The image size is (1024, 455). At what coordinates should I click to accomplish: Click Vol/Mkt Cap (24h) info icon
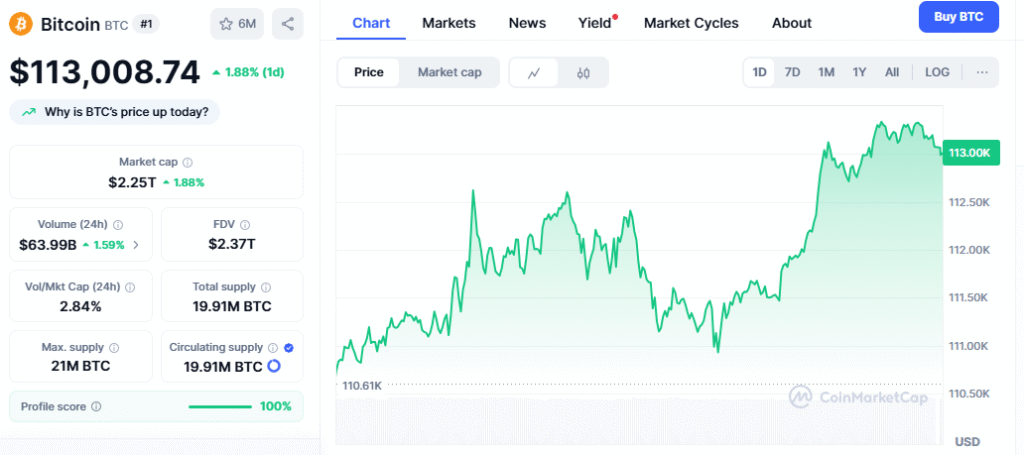click(130, 287)
